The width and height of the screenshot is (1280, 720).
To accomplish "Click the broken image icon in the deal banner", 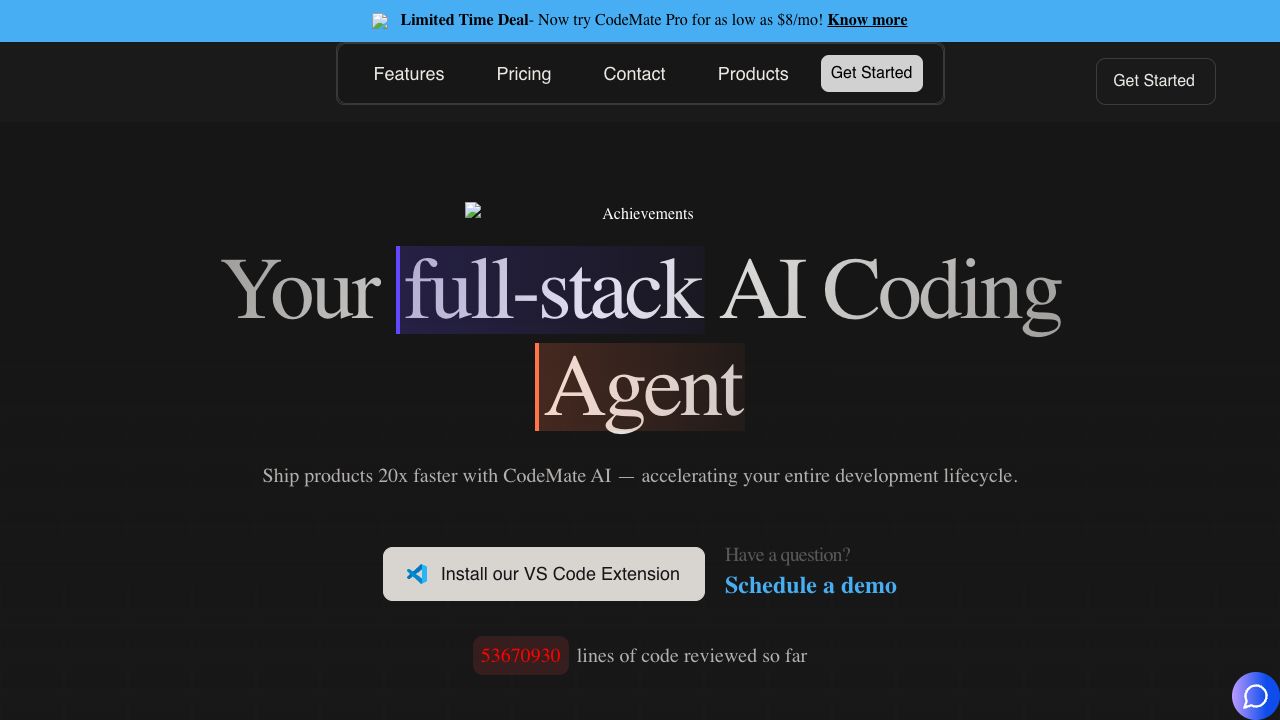I will pyautogui.click(x=380, y=21).
